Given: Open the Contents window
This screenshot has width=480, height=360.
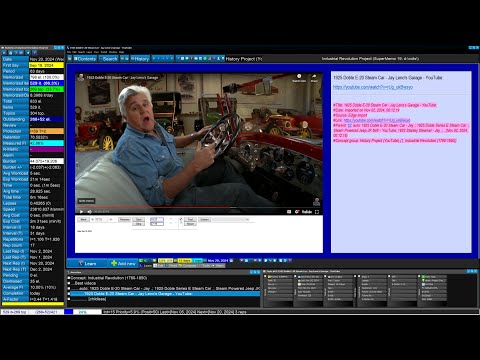Looking at the screenshot, I should coord(85,59).
